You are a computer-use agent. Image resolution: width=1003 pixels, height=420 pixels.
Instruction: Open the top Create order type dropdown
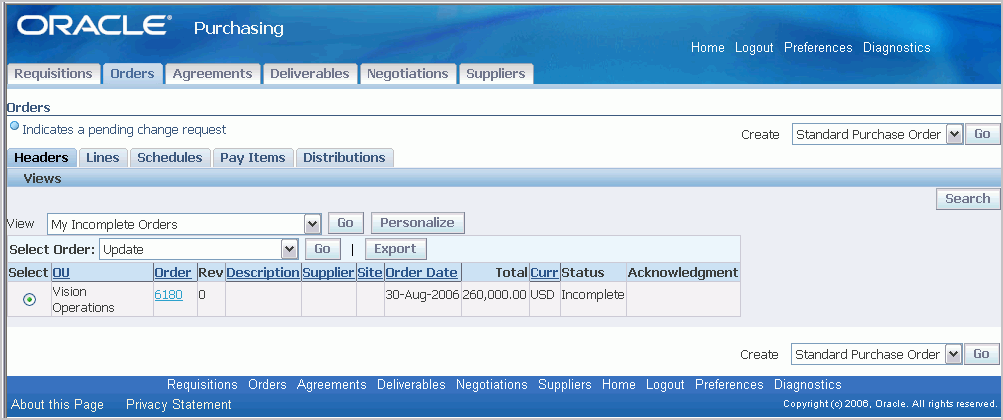(x=877, y=134)
